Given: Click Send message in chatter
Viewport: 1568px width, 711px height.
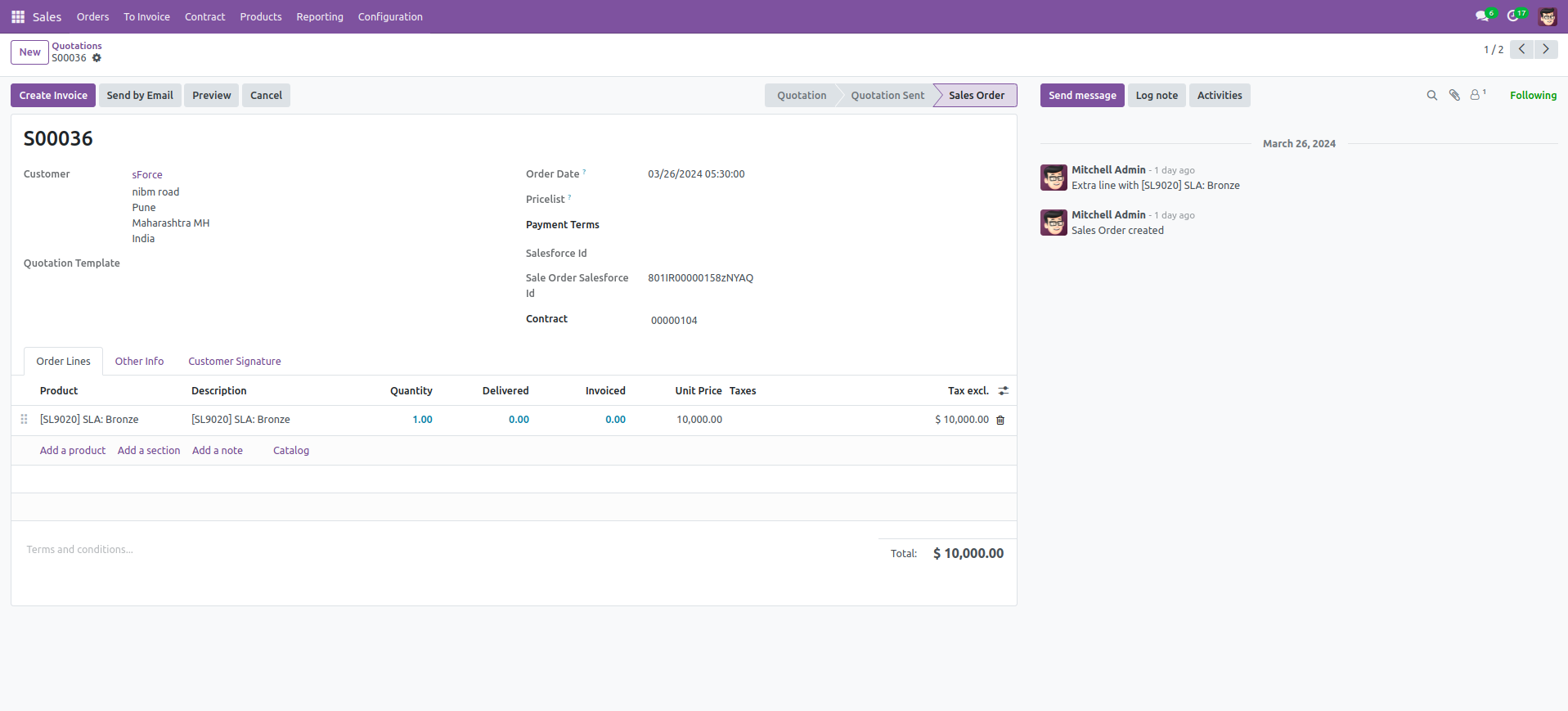Looking at the screenshot, I should [x=1082, y=96].
